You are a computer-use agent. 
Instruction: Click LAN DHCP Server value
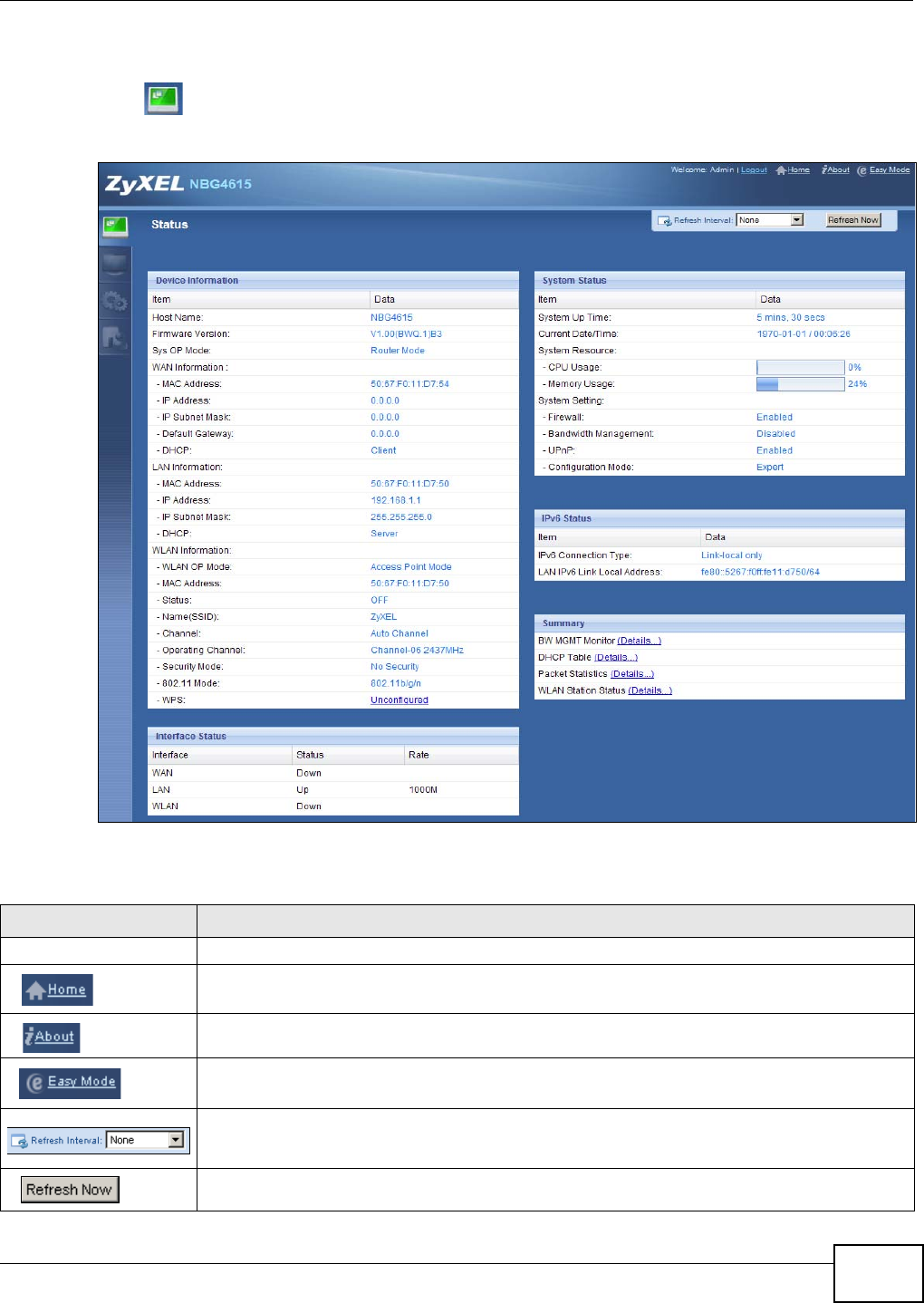pyautogui.click(x=384, y=533)
